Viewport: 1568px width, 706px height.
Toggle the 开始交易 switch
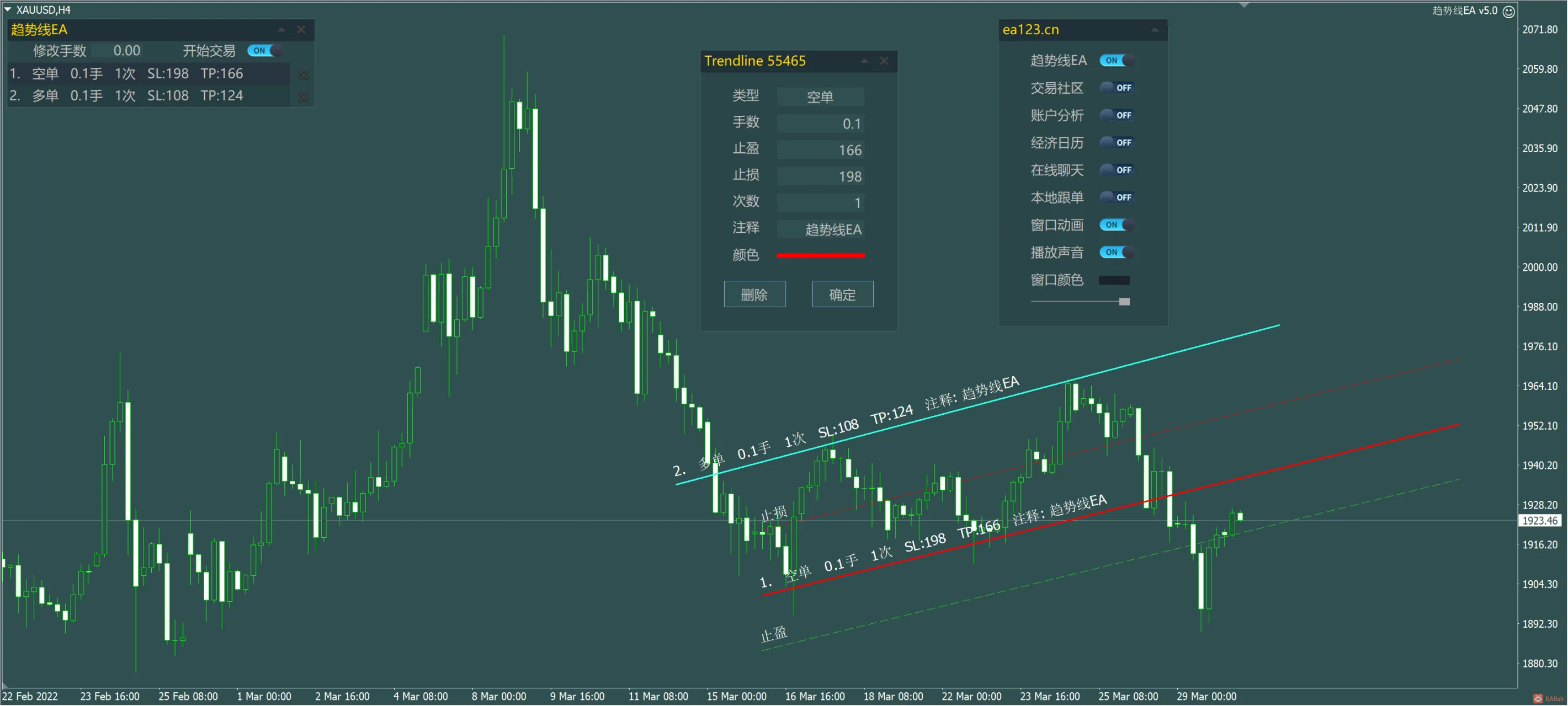point(264,51)
